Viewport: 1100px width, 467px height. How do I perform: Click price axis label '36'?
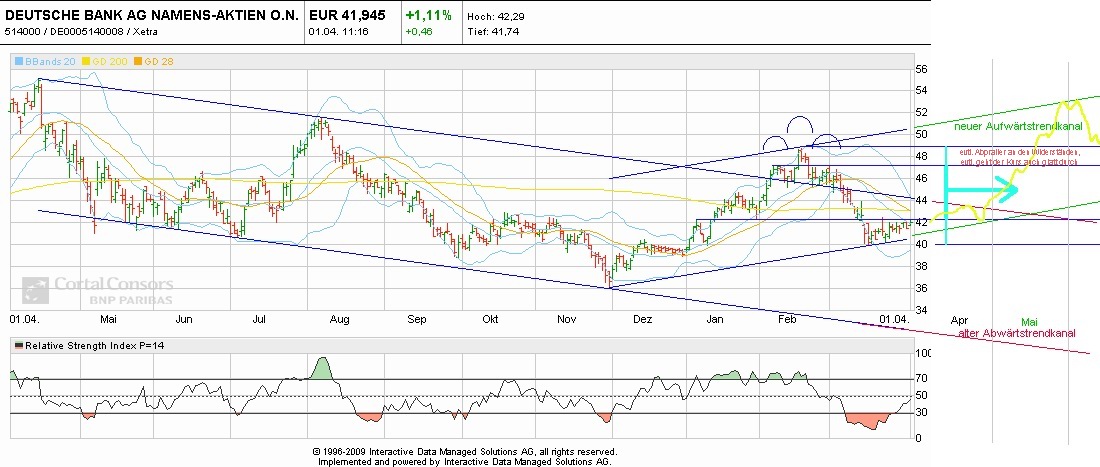[921, 288]
